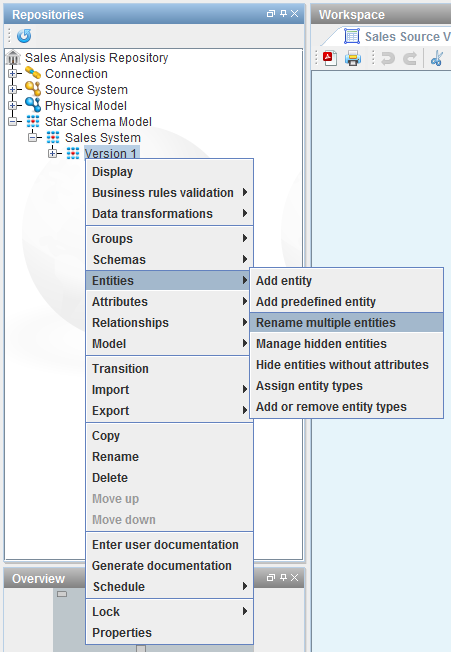
Task: Click the printer icon in Workspace toolbar
Action: [353, 58]
